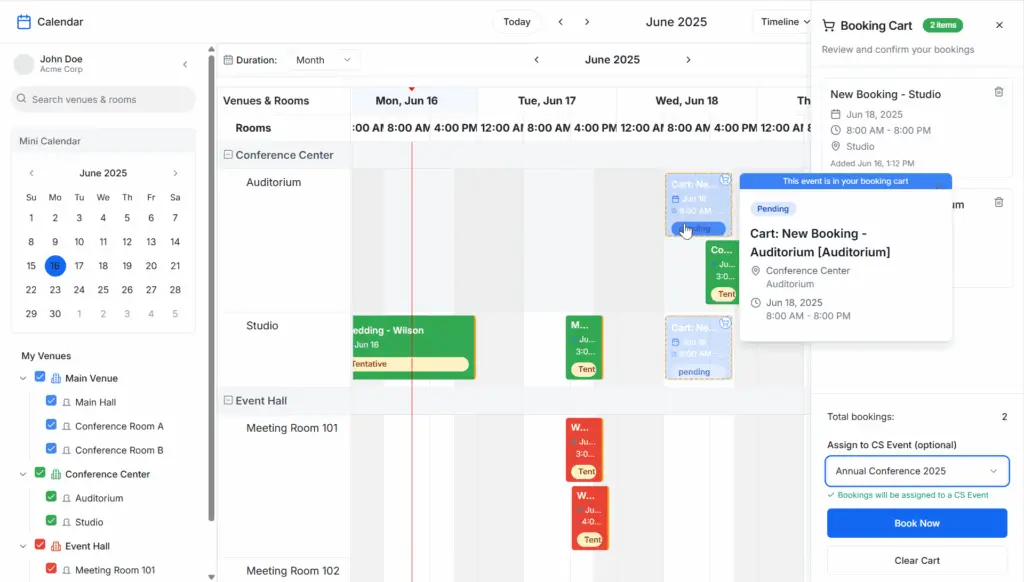Click the Today button
Image resolution: width=1024 pixels, height=582 pixels.
pyautogui.click(x=517, y=22)
